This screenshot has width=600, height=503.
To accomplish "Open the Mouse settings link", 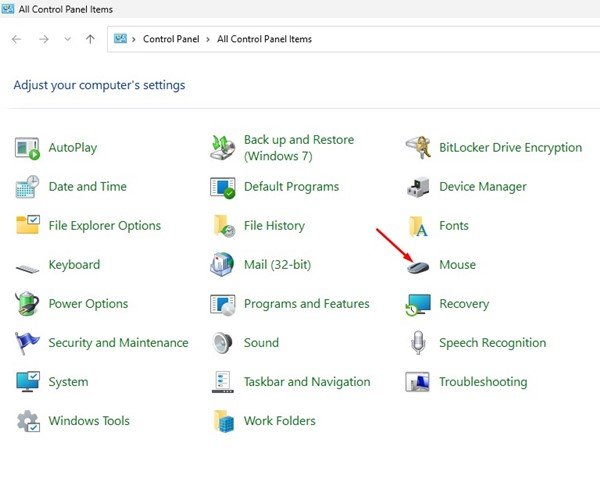I will (x=458, y=265).
